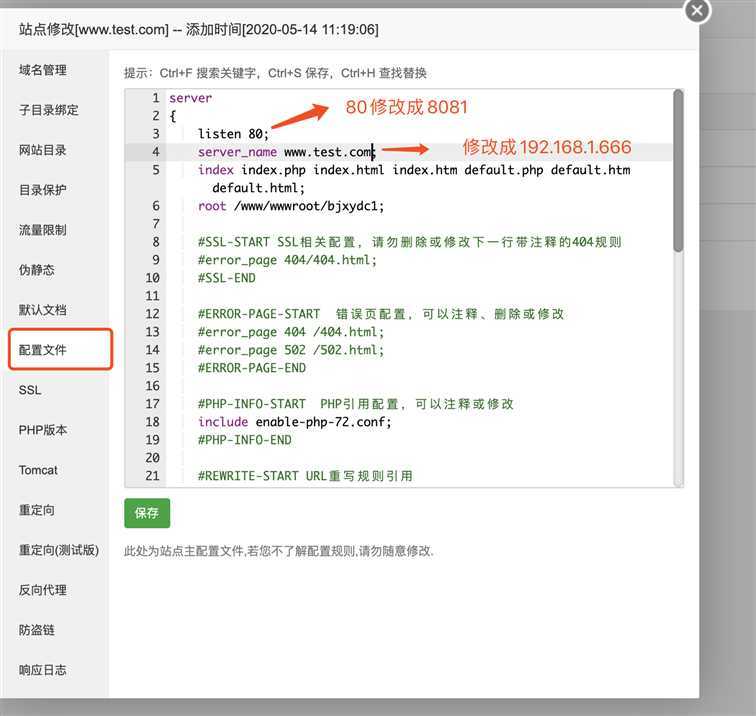Image resolution: width=756 pixels, height=716 pixels.
Task: Switch to PHP版本 tab
Action: pyautogui.click(x=43, y=430)
